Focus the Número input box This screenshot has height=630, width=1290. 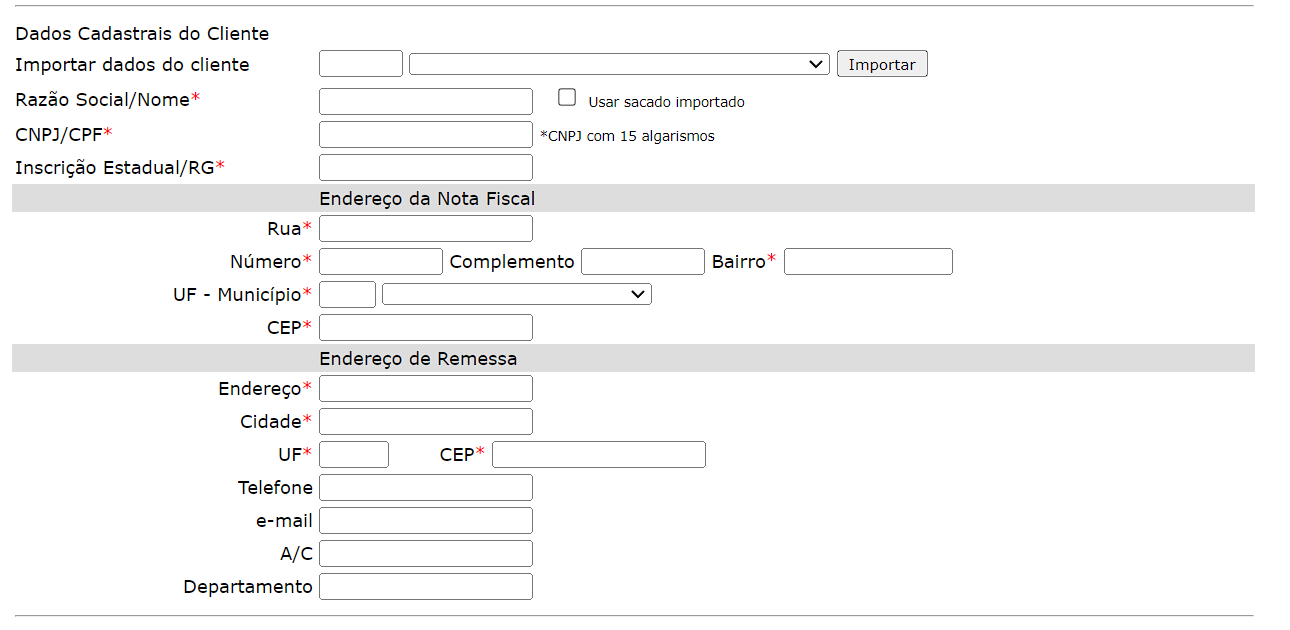[x=380, y=262]
